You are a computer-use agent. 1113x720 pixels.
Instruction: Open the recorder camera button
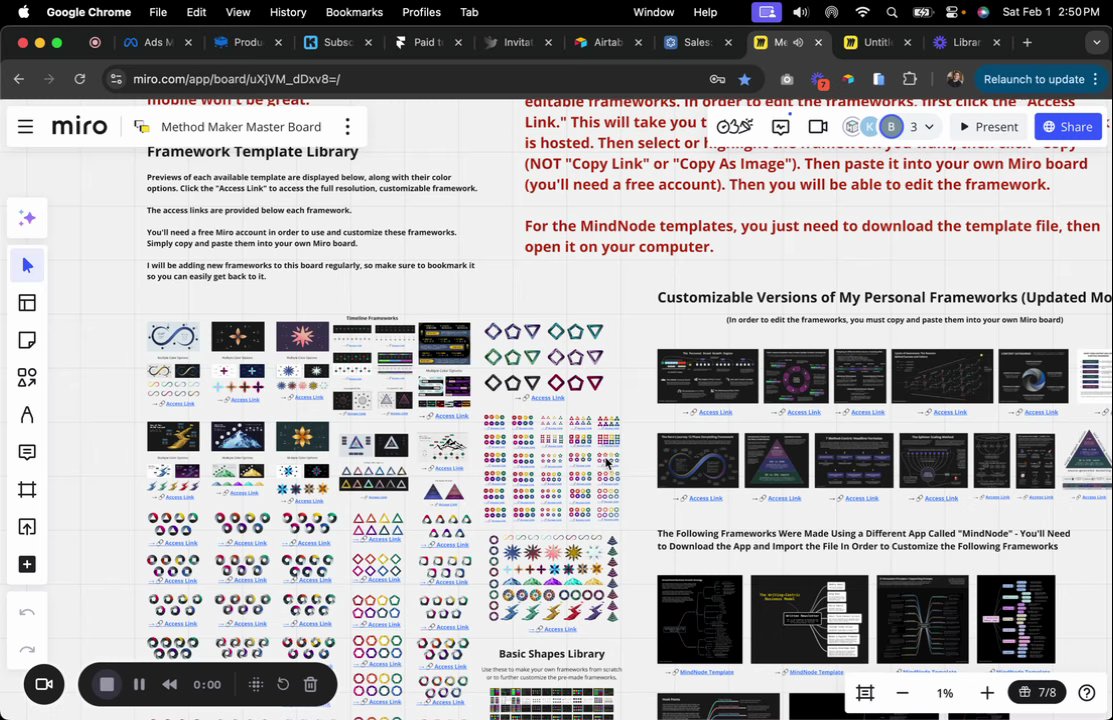44,684
